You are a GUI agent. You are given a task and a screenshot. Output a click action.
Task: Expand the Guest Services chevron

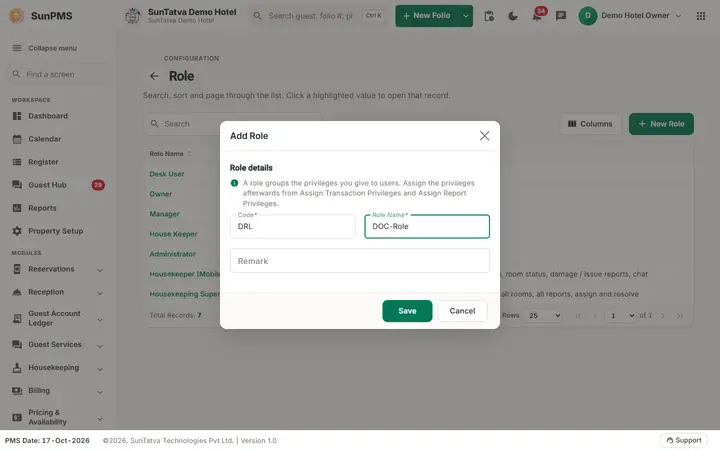100,346
